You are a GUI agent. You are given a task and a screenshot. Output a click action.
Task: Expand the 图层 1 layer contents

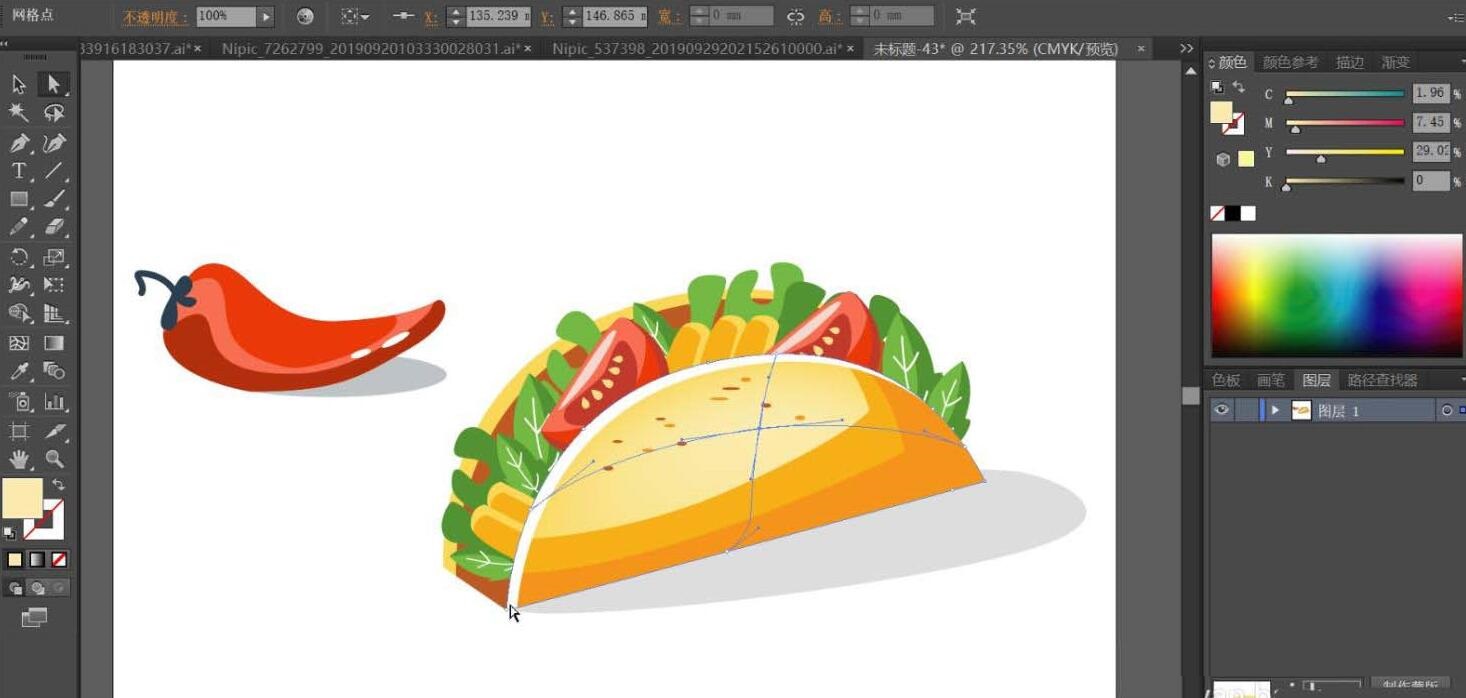pos(1275,410)
